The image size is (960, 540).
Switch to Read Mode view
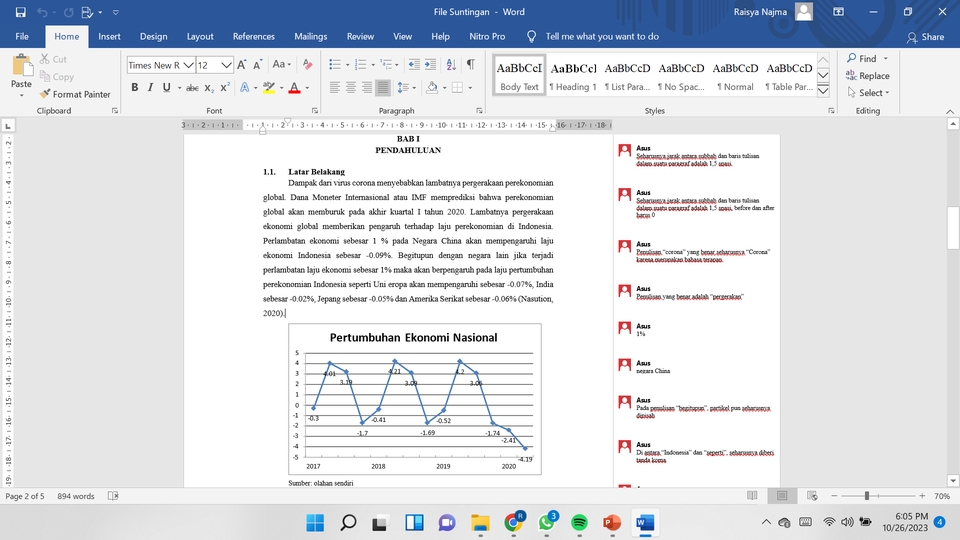752,496
